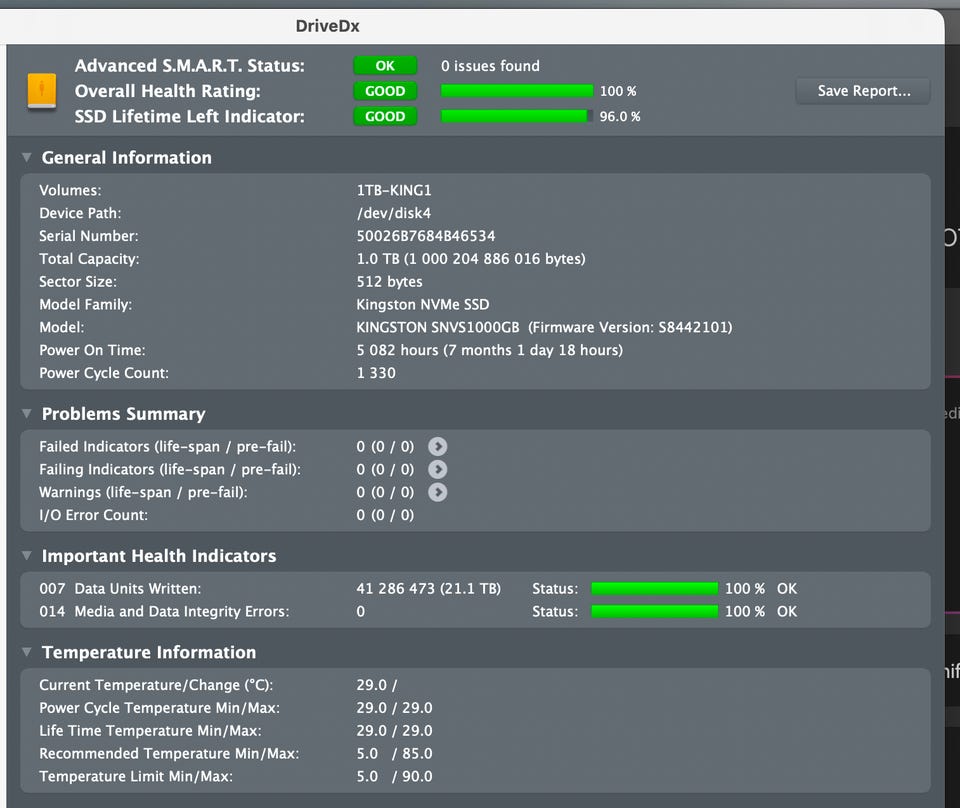This screenshot has width=960, height=808.
Task: Click Power Cycle Temperature Min/Max value
Action: tap(394, 708)
